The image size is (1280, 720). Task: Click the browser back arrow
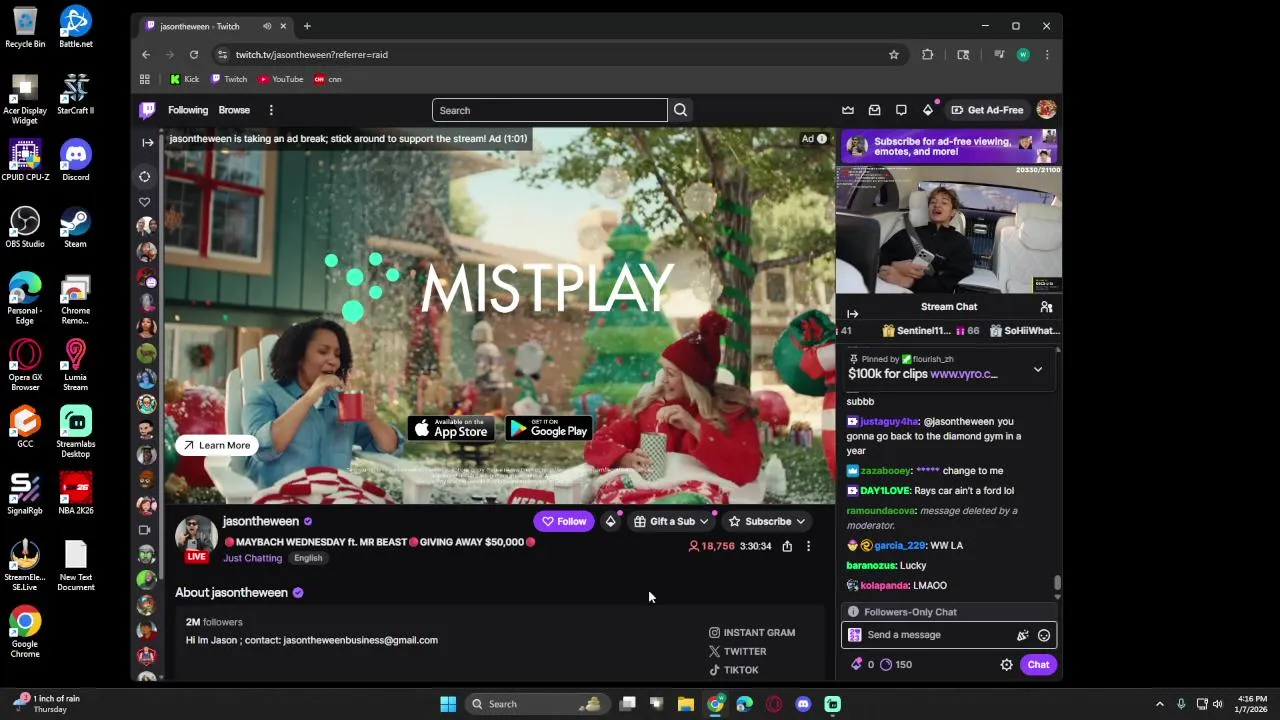pyautogui.click(x=146, y=55)
